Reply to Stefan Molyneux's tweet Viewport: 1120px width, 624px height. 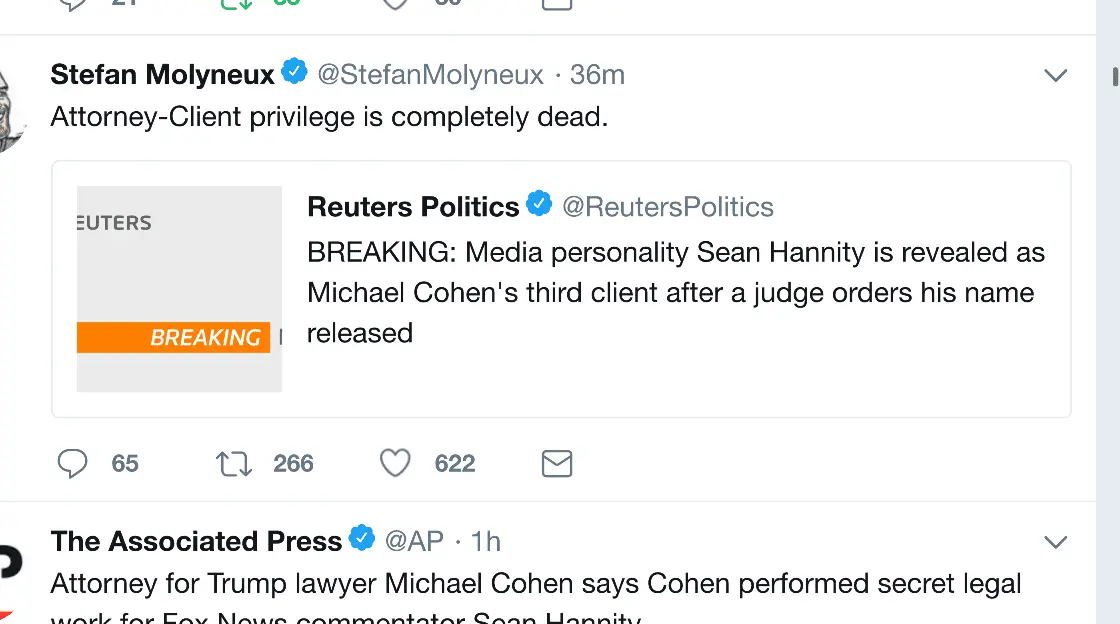point(73,464)
